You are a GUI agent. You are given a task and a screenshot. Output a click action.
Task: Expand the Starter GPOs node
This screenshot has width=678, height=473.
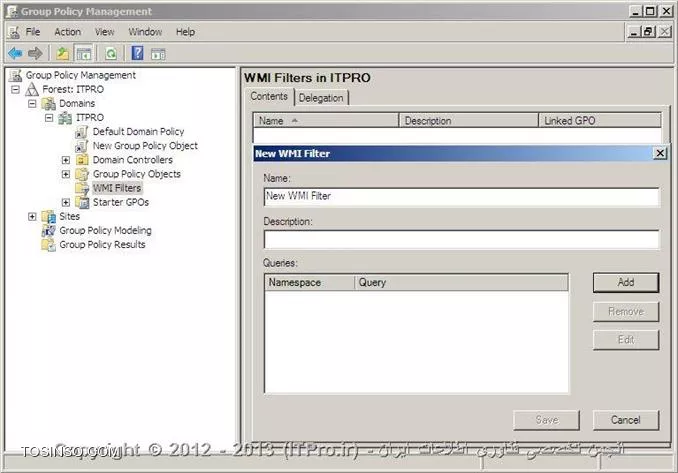pyautogui.click(x=66, y=202)
